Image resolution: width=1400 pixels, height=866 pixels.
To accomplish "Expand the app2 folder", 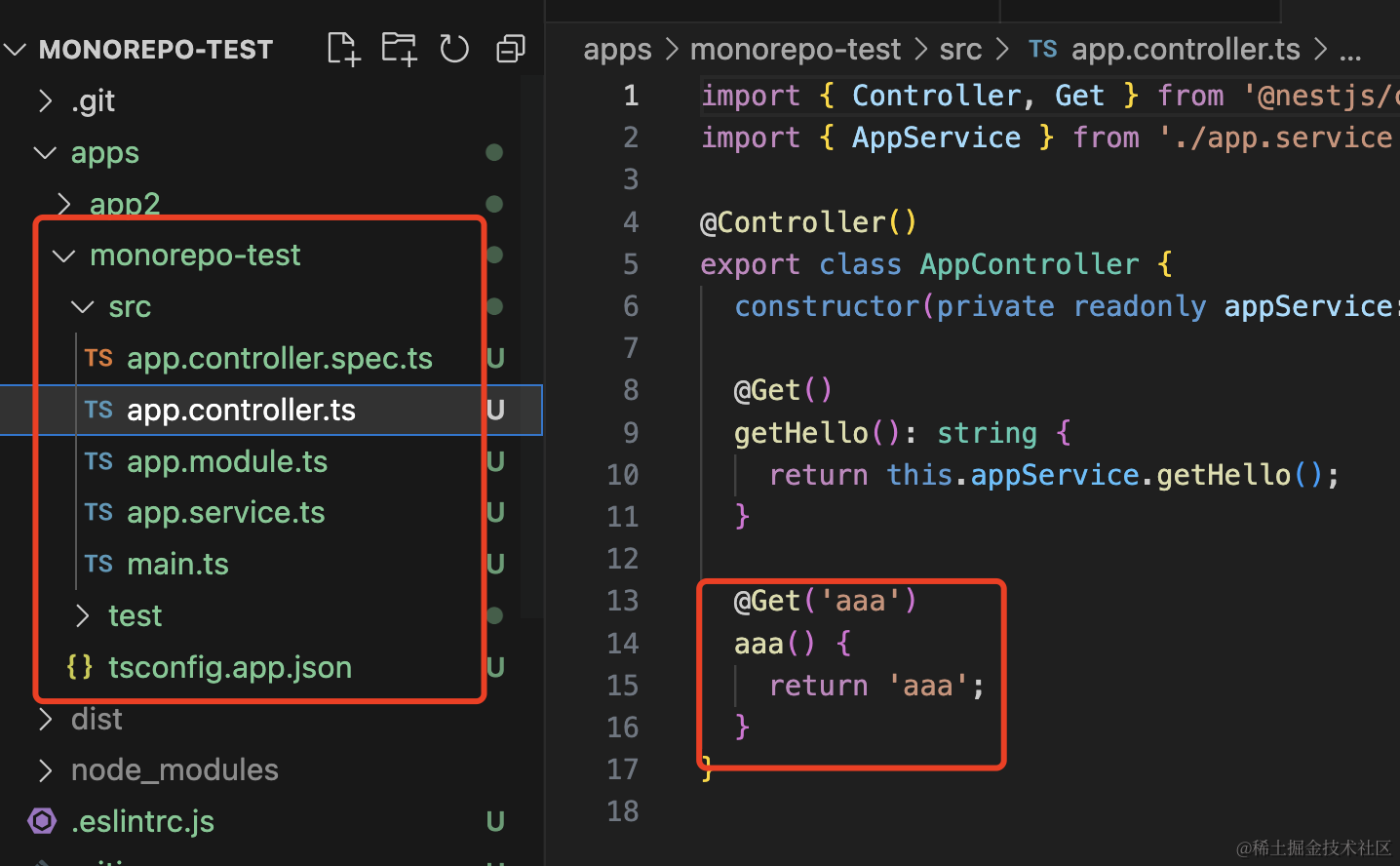I will coord(64,204).
